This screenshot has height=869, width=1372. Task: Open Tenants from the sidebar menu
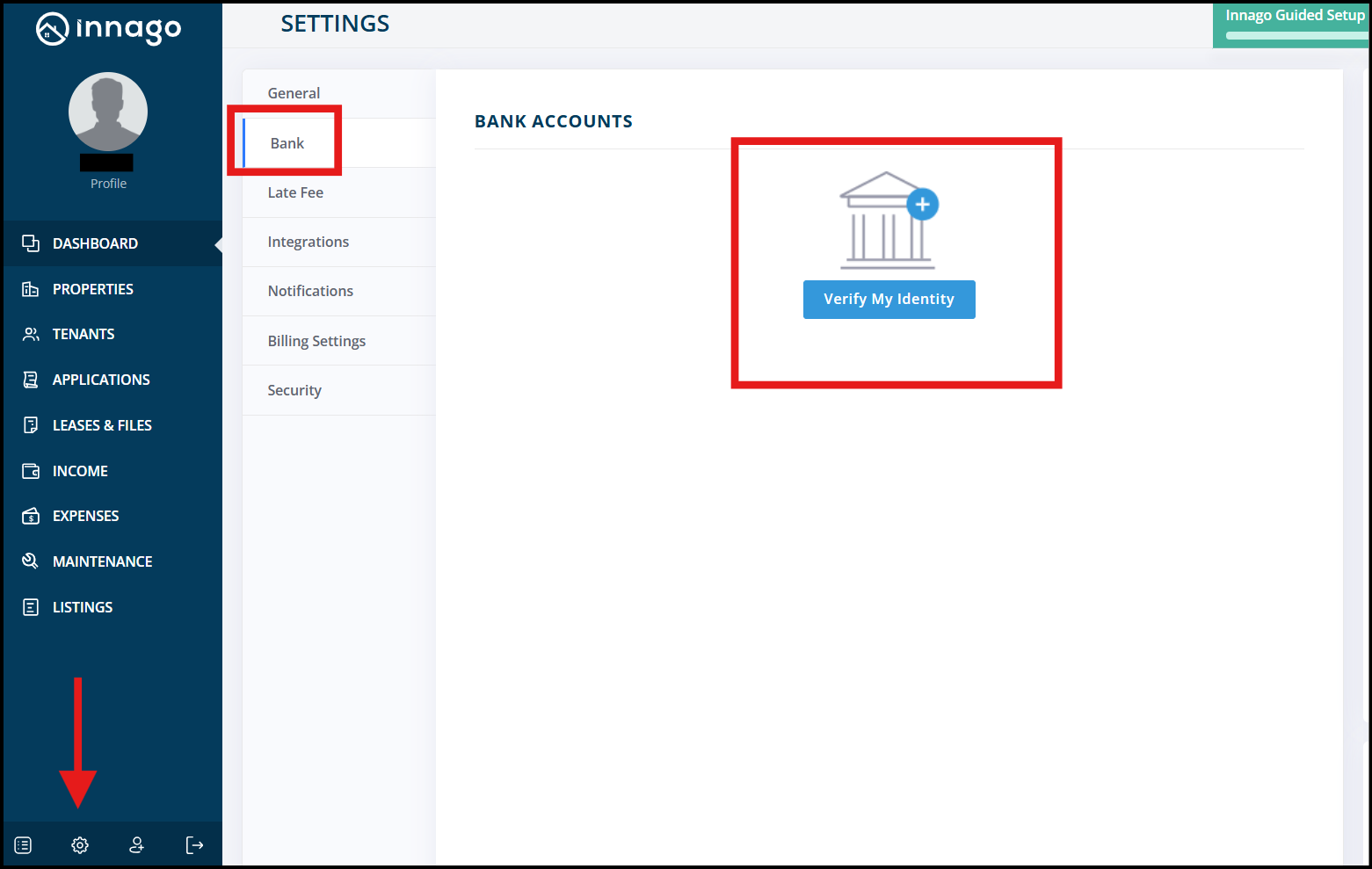(x=83, y=334)
